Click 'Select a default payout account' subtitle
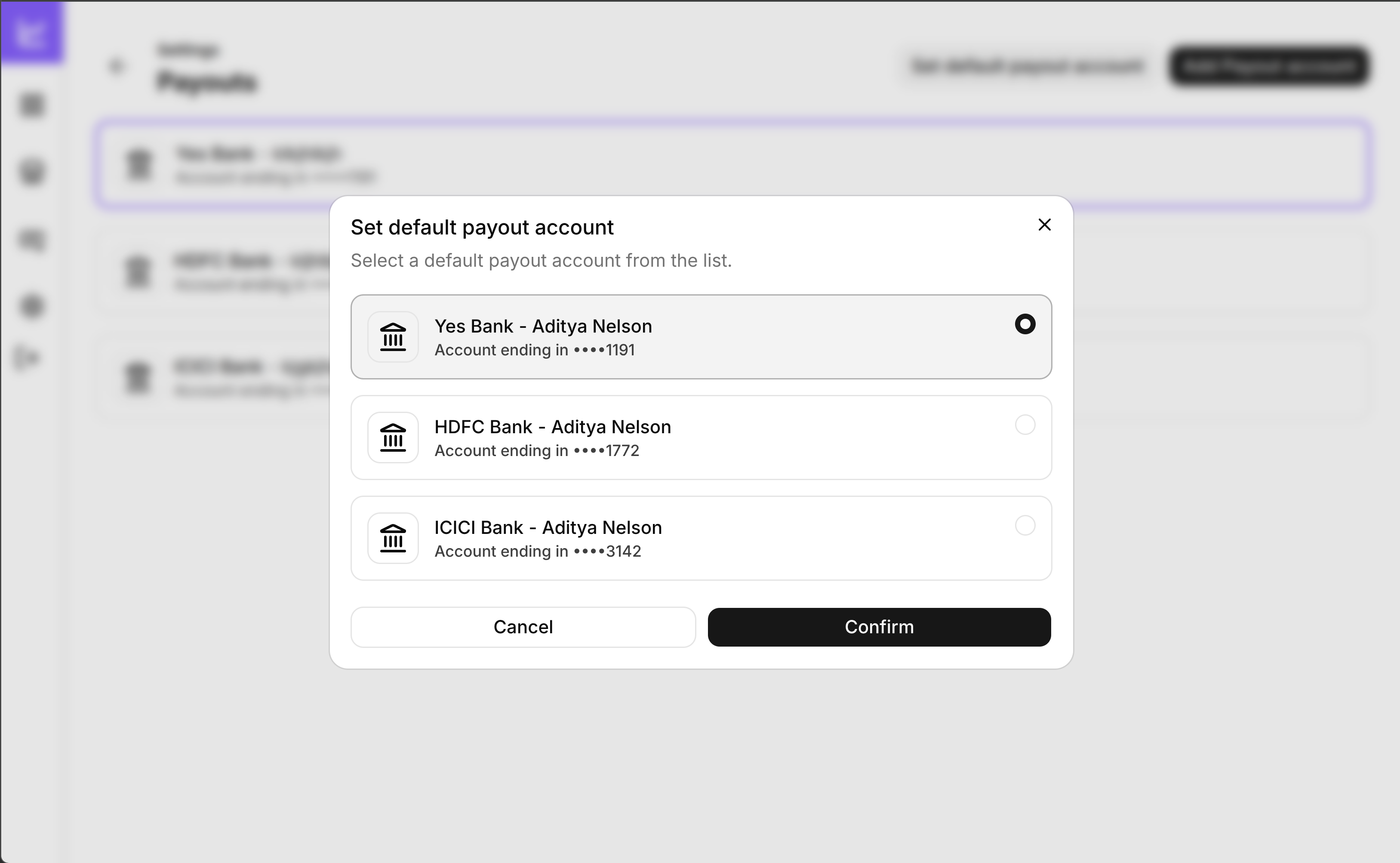Screen dimensions: 1400x863 pyautogui.click(x=541, y=260)
